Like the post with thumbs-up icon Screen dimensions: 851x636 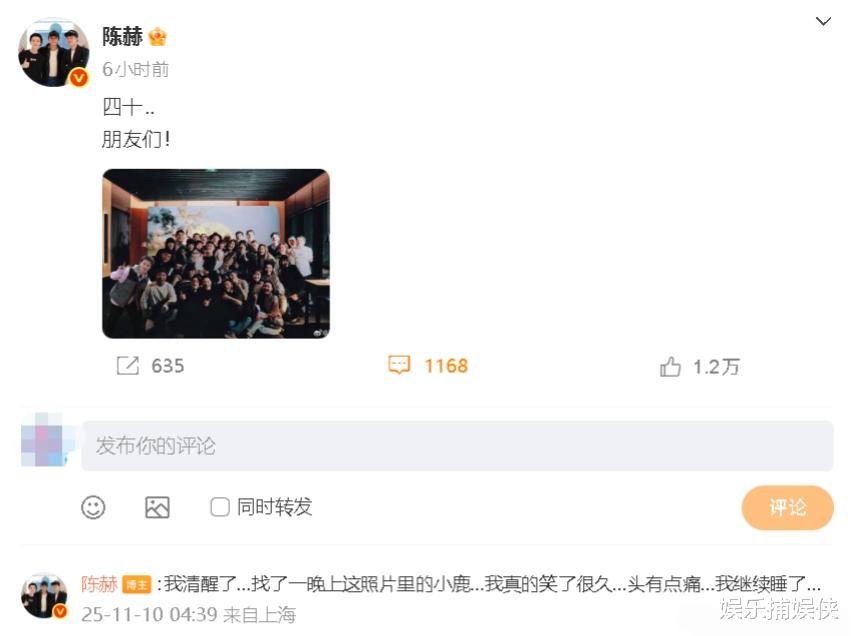[670, 366]
